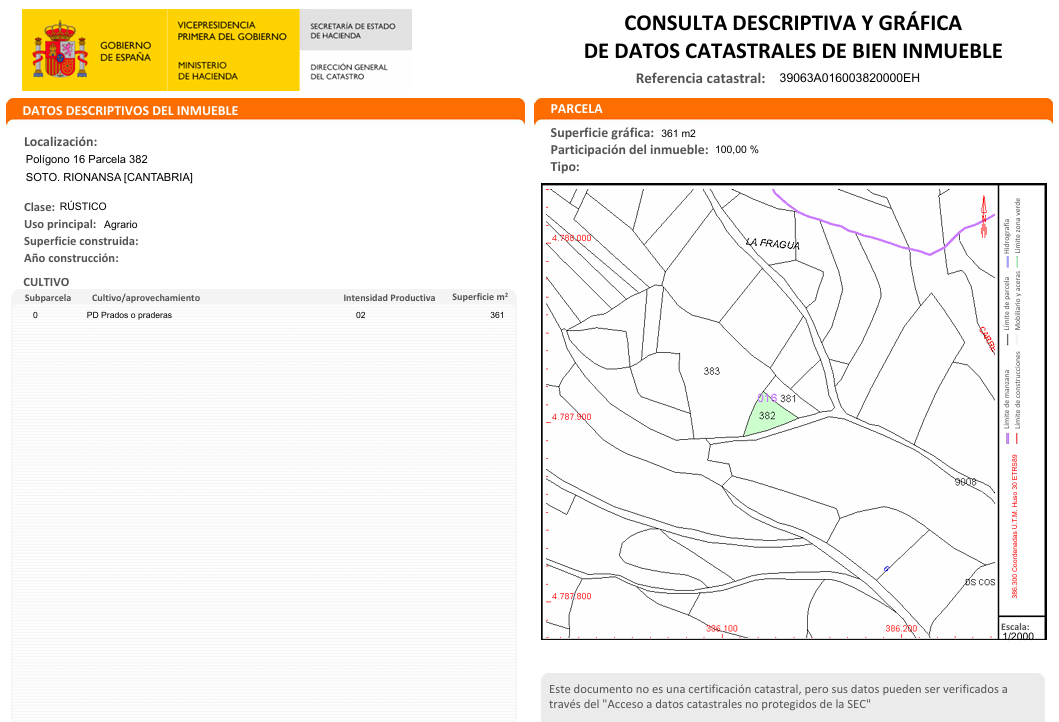Click the Superficie m² column header
1059x722 pixels.
(479, 297)
